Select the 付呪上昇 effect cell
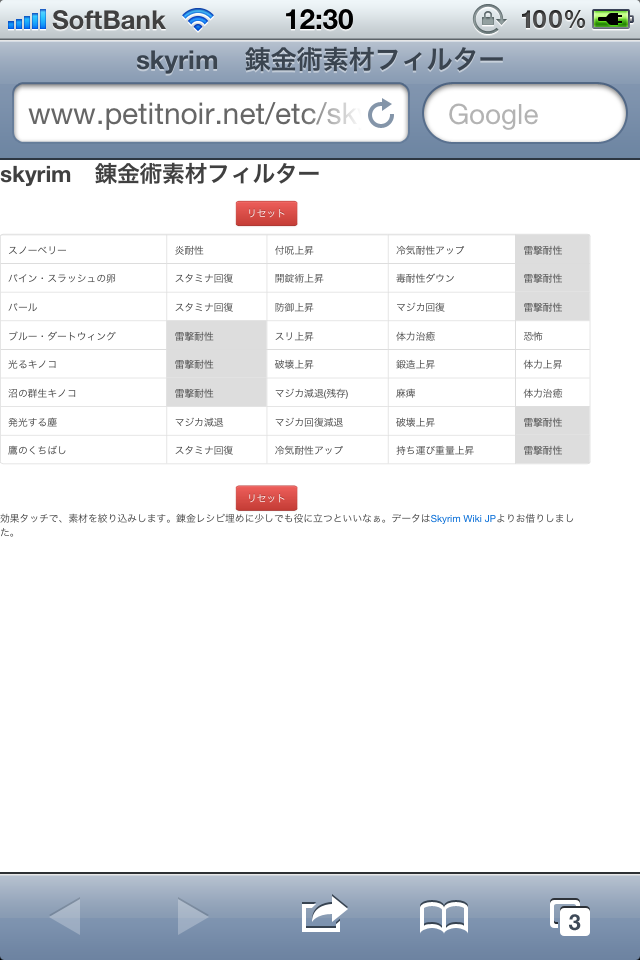 [328, 250]
